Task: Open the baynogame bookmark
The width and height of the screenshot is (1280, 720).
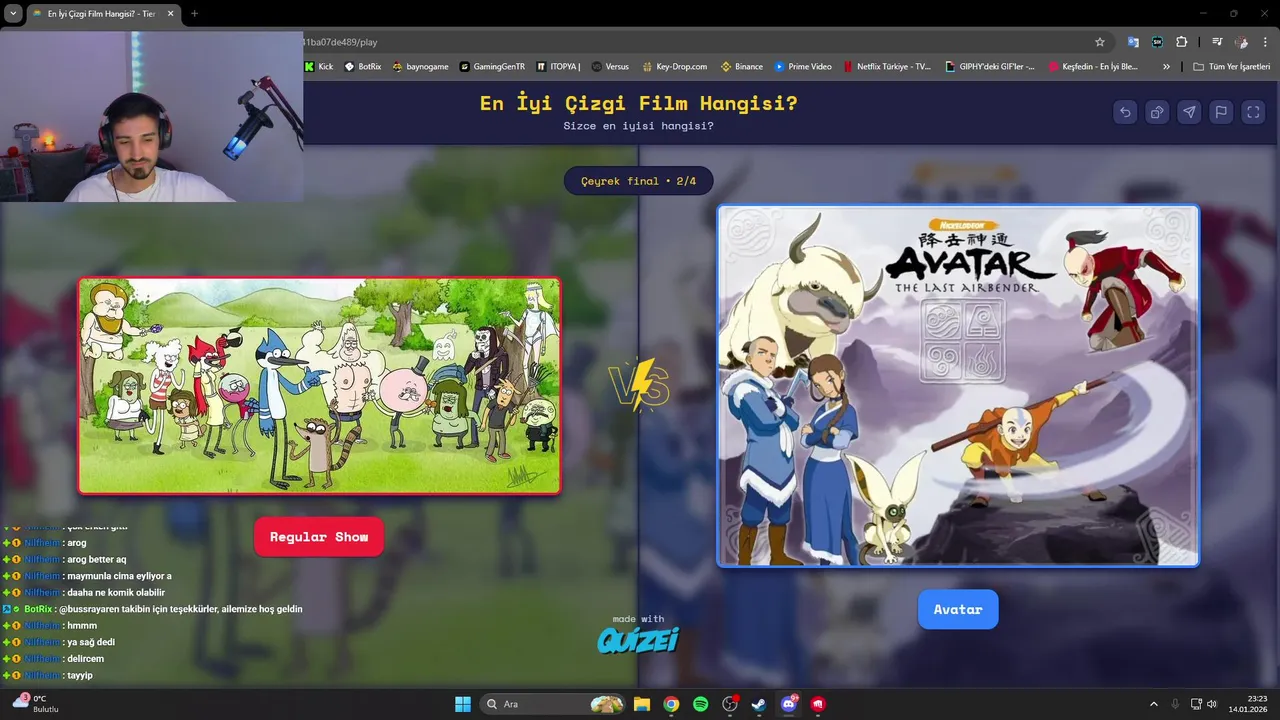Action: (x=420, y=67)
